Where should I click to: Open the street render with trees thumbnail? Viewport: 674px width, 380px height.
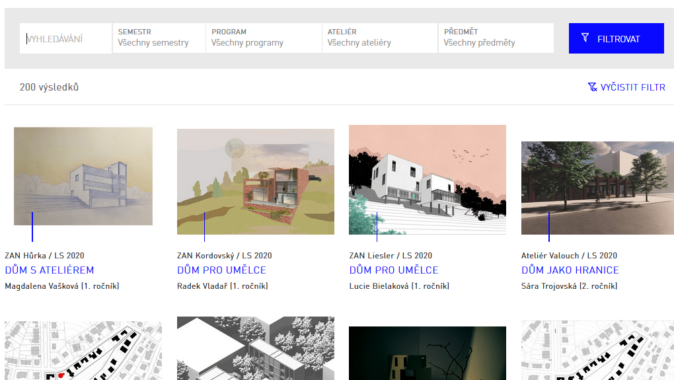pyautogui.click(x=597, y=188)
